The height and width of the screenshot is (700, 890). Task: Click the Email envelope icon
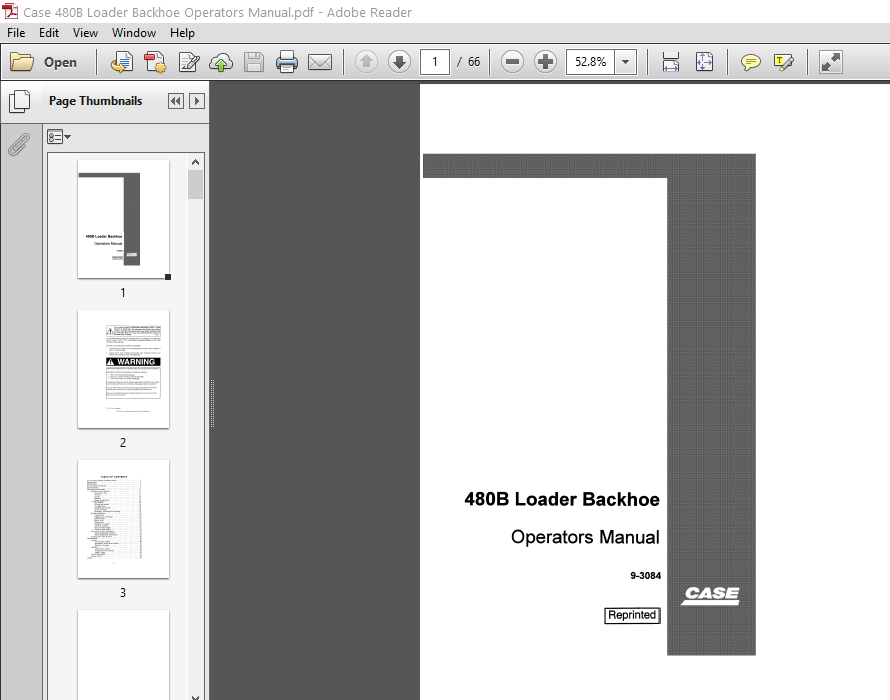(320, 62)
